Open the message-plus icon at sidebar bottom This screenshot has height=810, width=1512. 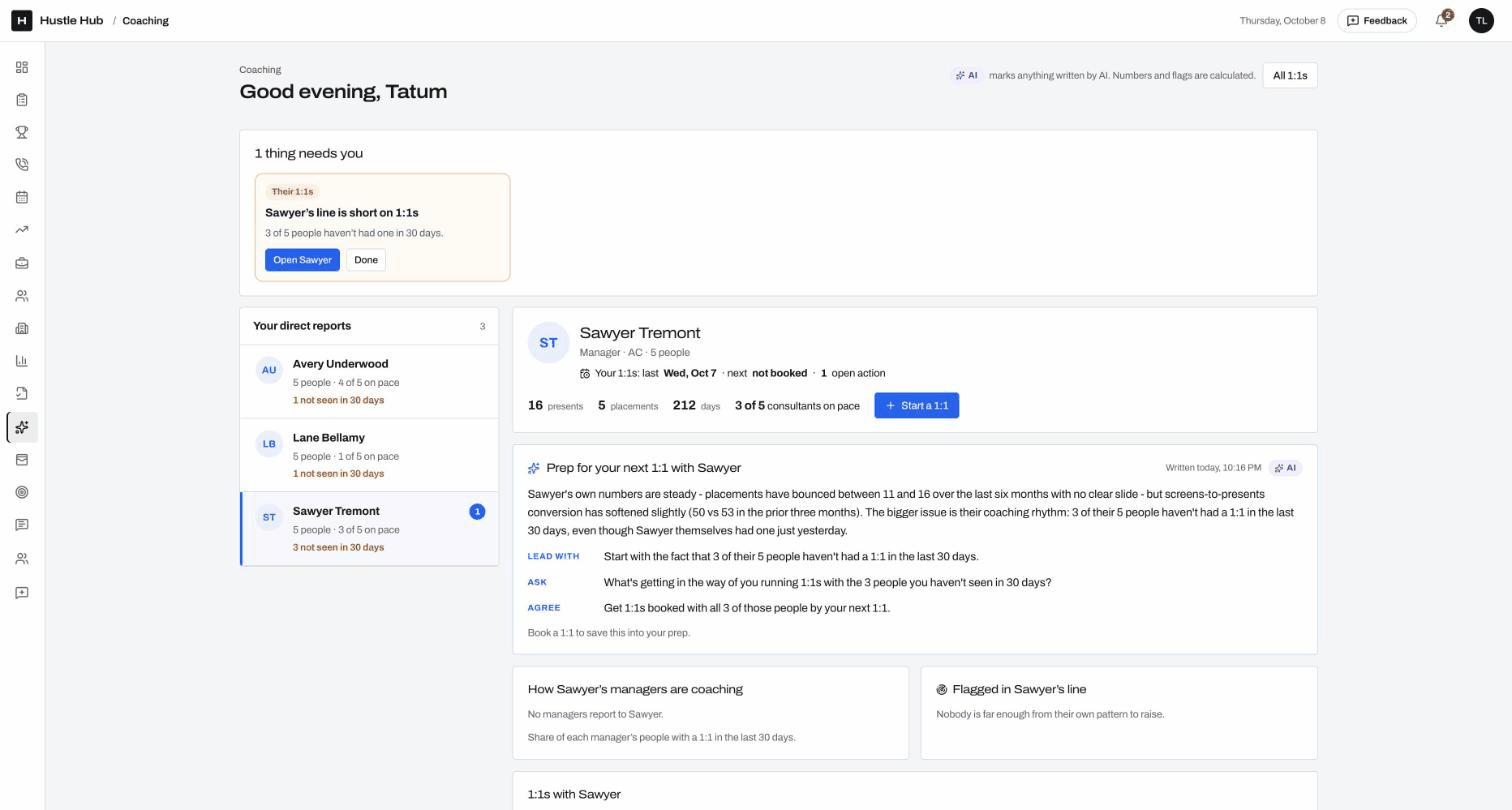[x=22, y=593]
